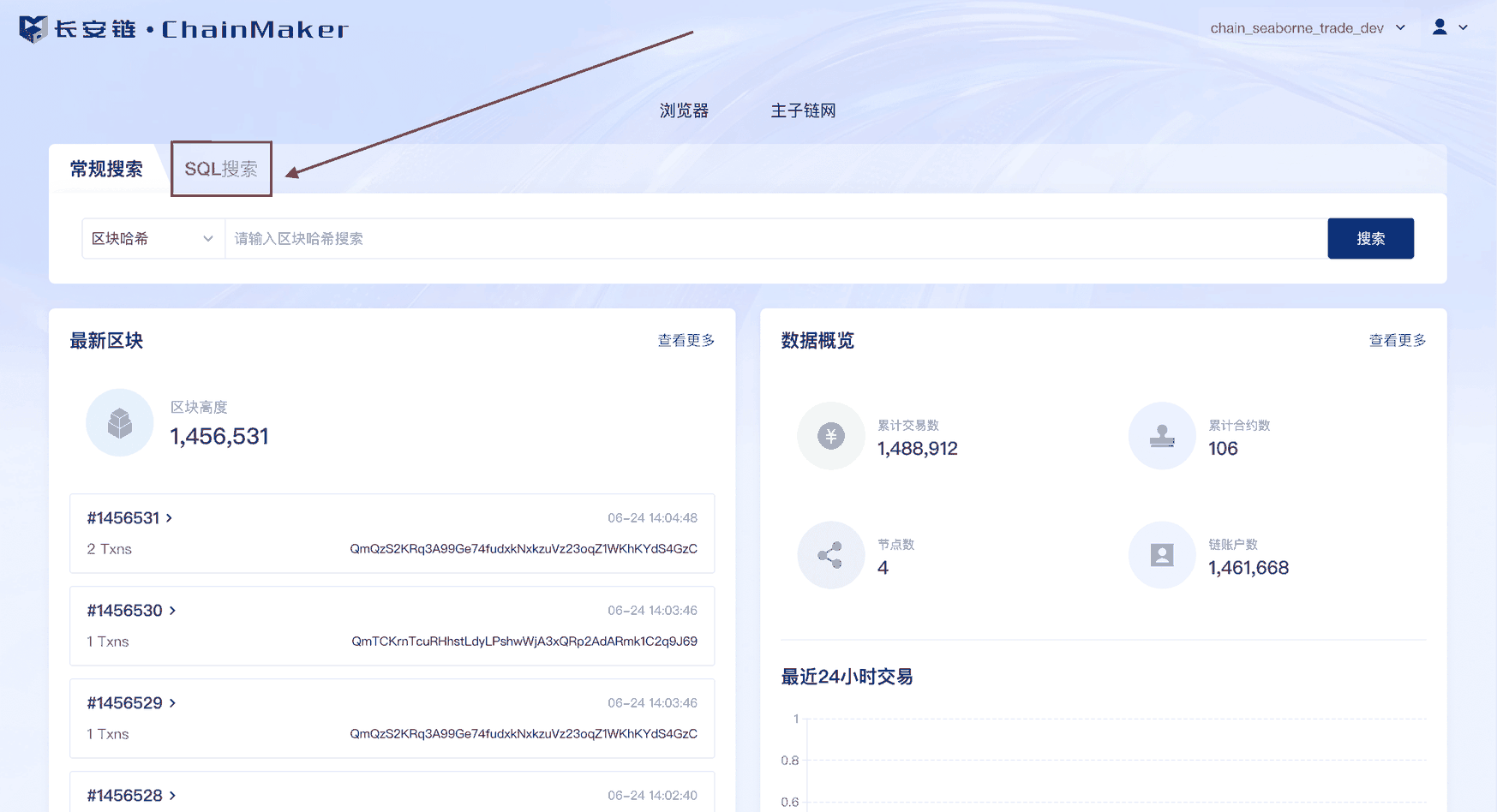Open block #1456531 details chevron

tap(170, 518)
